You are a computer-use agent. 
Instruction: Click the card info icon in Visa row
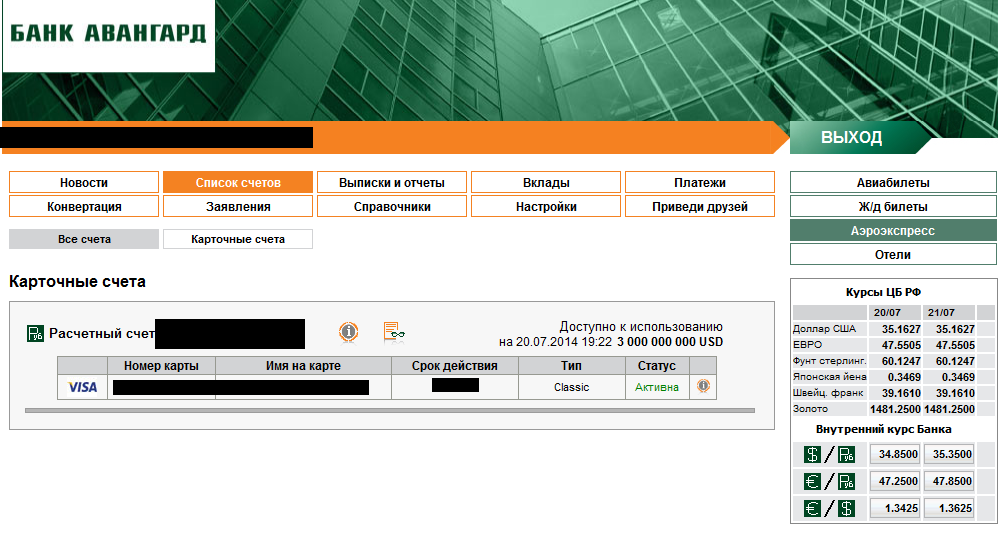[x=703, y=387]
